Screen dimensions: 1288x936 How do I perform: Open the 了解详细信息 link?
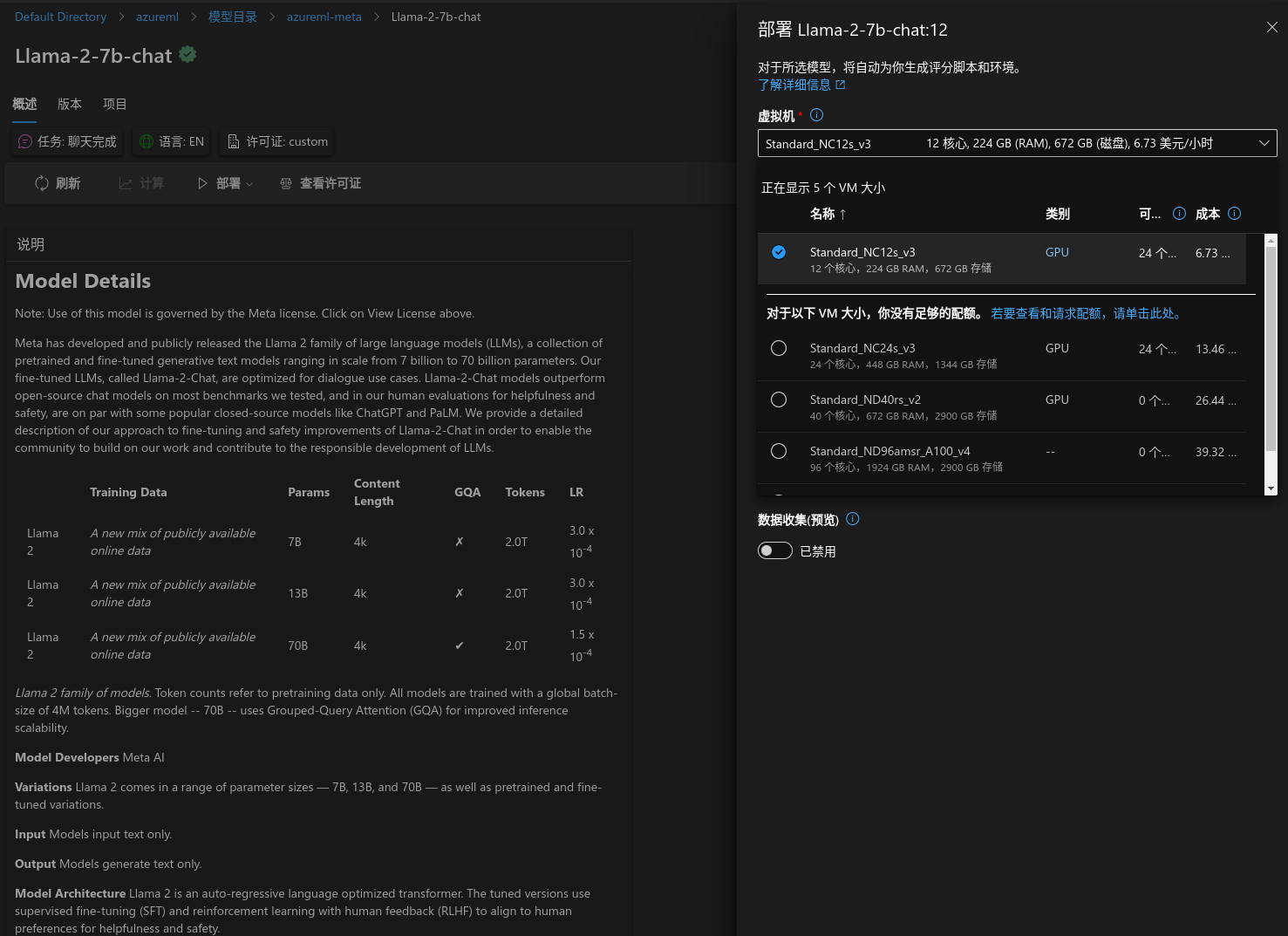(x=794, y=85)
